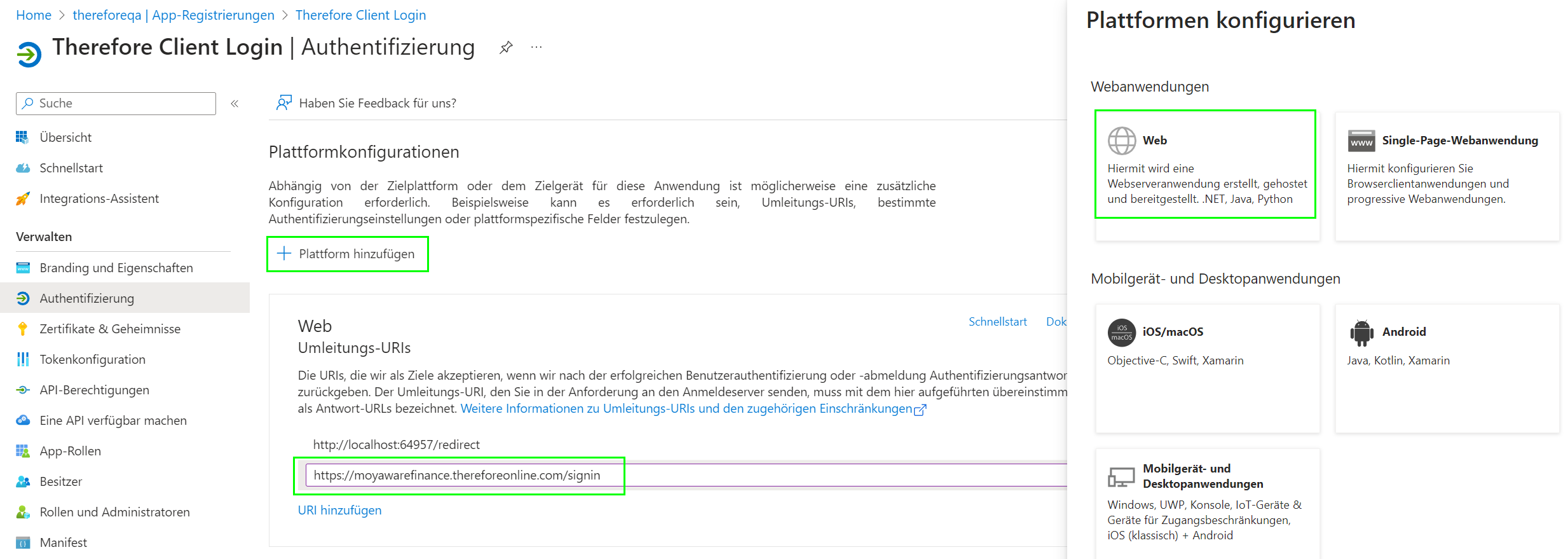The height and width of the screenshot is (559, 1568).
Task: Select the Web platform card
Action: pyautogui.click(x=1207, y=176)
